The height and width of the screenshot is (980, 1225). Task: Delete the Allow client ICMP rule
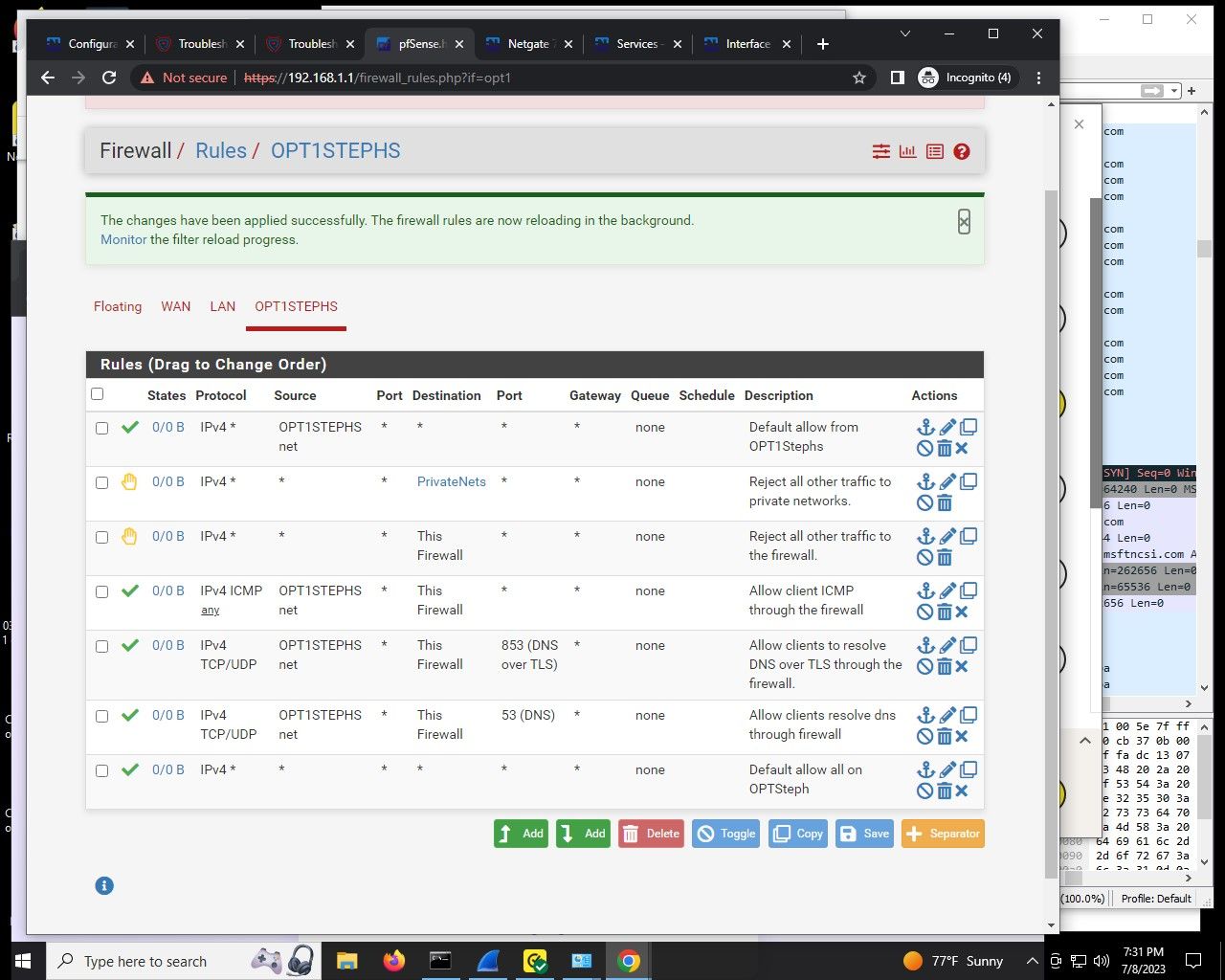point(945,612)
